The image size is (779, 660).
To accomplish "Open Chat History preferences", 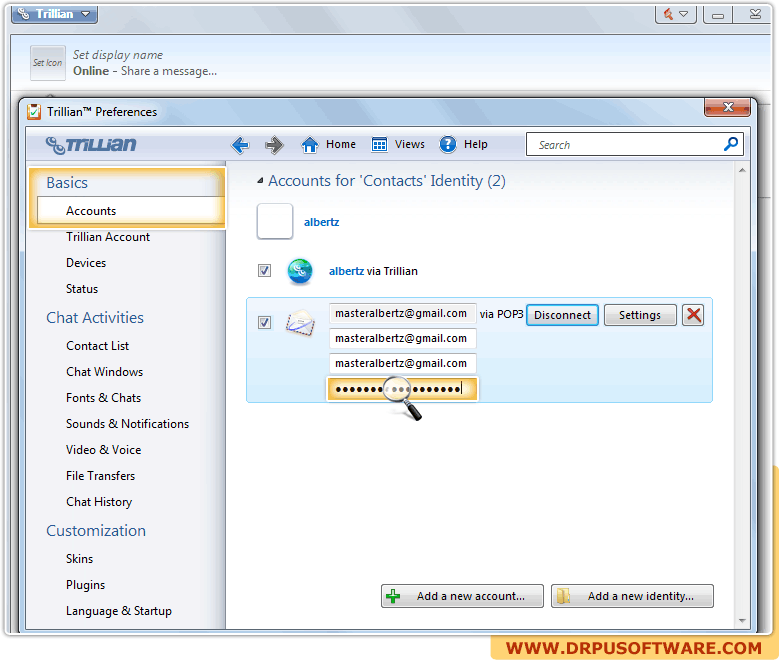I will (99, 502).
